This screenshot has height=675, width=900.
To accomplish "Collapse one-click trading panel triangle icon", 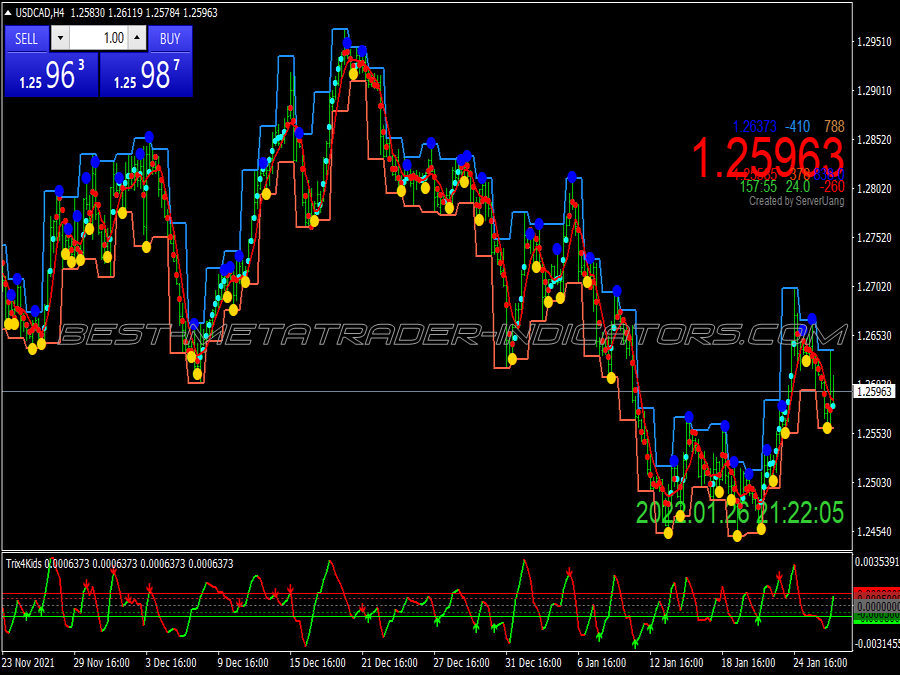I will click(8, 13).
